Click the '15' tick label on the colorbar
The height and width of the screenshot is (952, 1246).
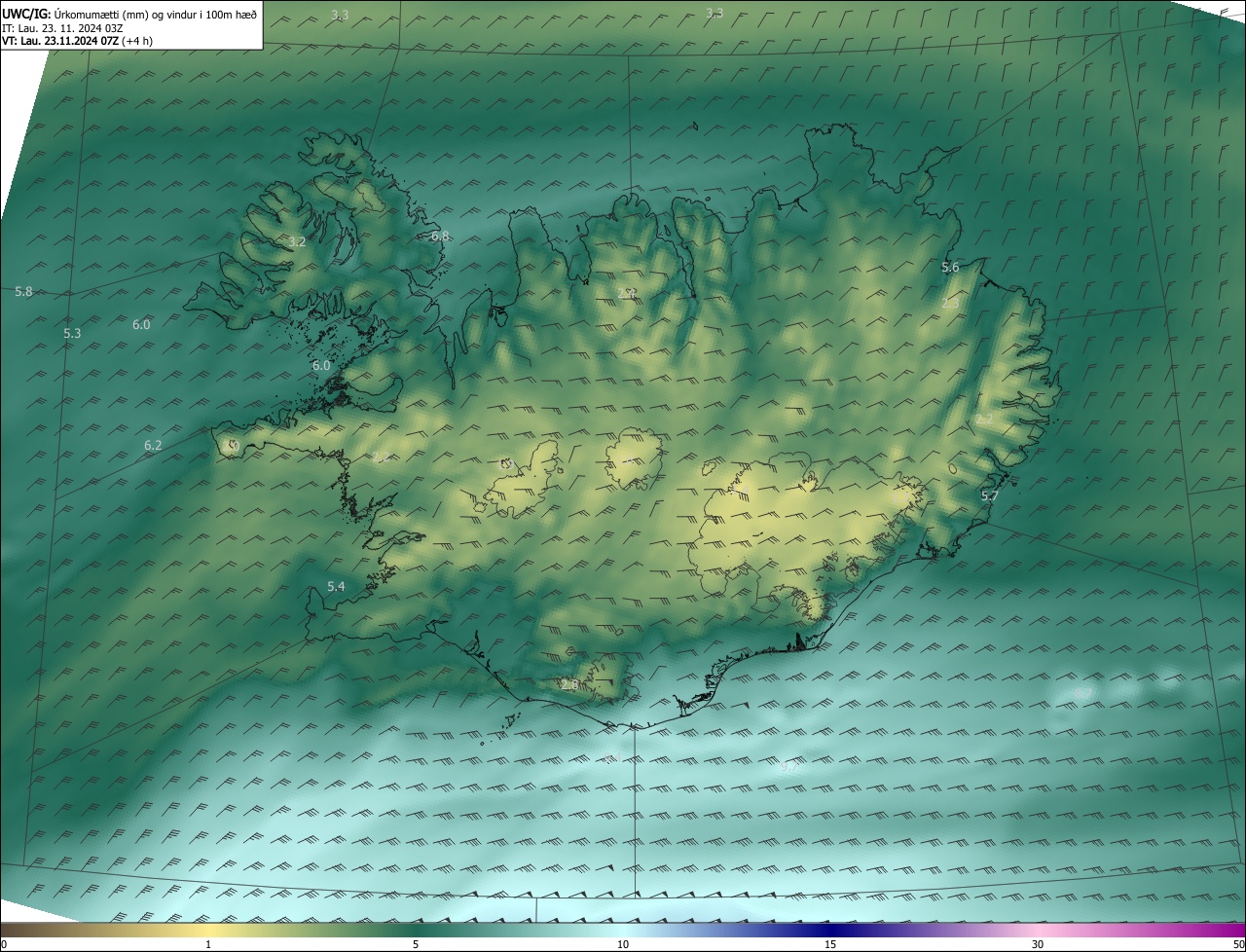(x=830, y=944)
